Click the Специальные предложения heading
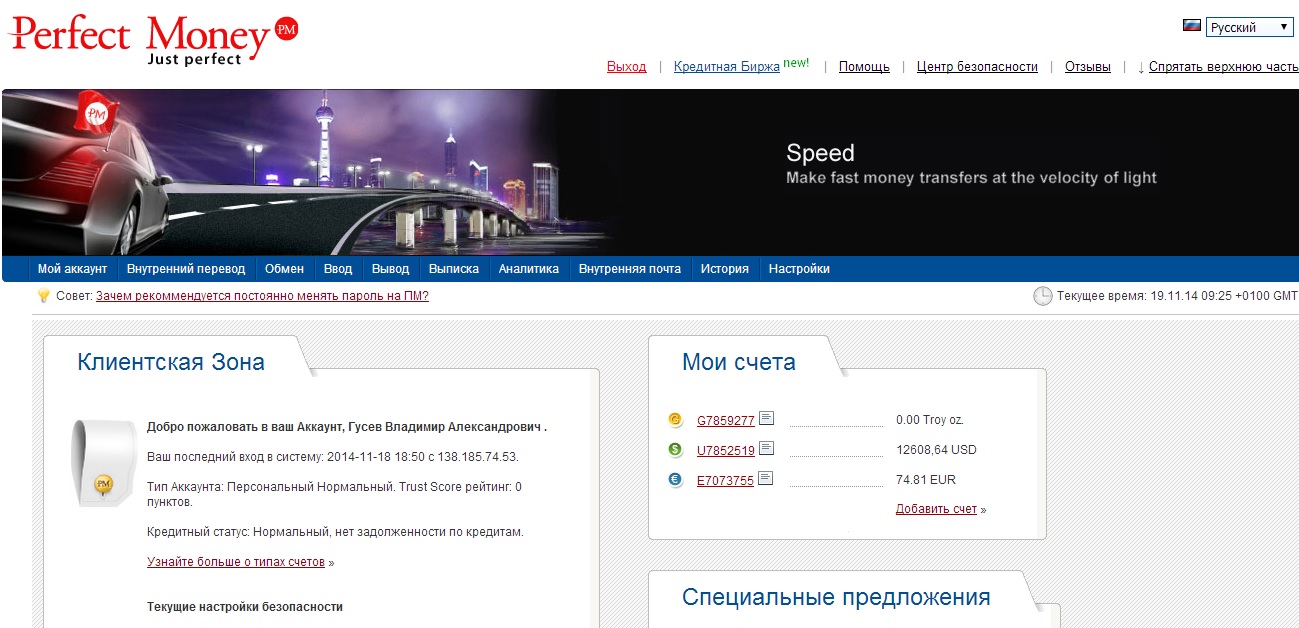1299x628 pixels. (x=836, y=597)
